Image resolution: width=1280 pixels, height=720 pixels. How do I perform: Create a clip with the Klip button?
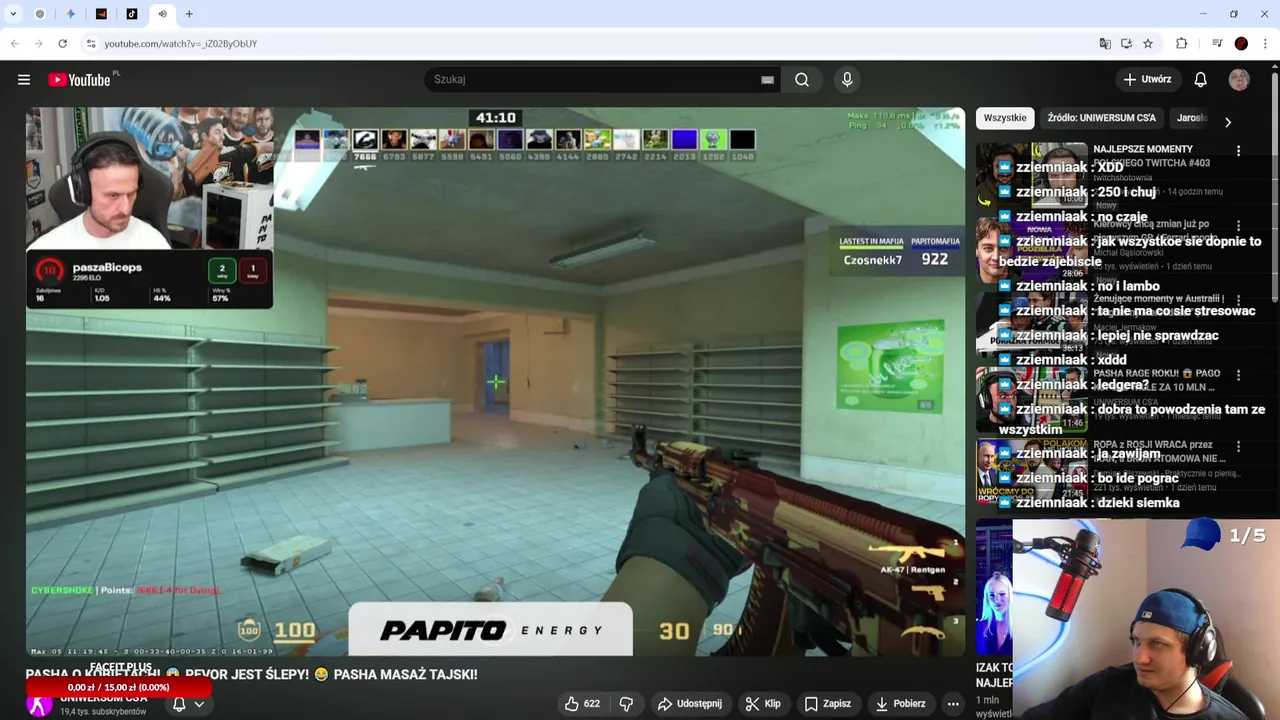[763, 704]
